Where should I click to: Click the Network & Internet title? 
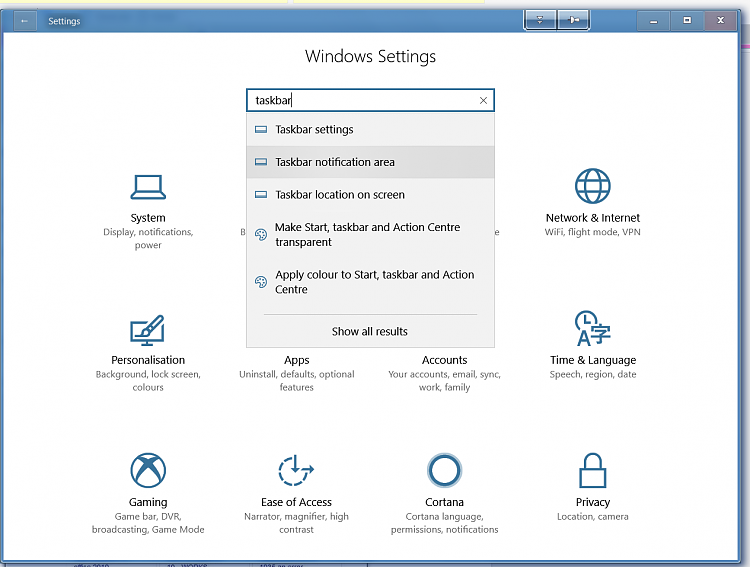[593, 218]
